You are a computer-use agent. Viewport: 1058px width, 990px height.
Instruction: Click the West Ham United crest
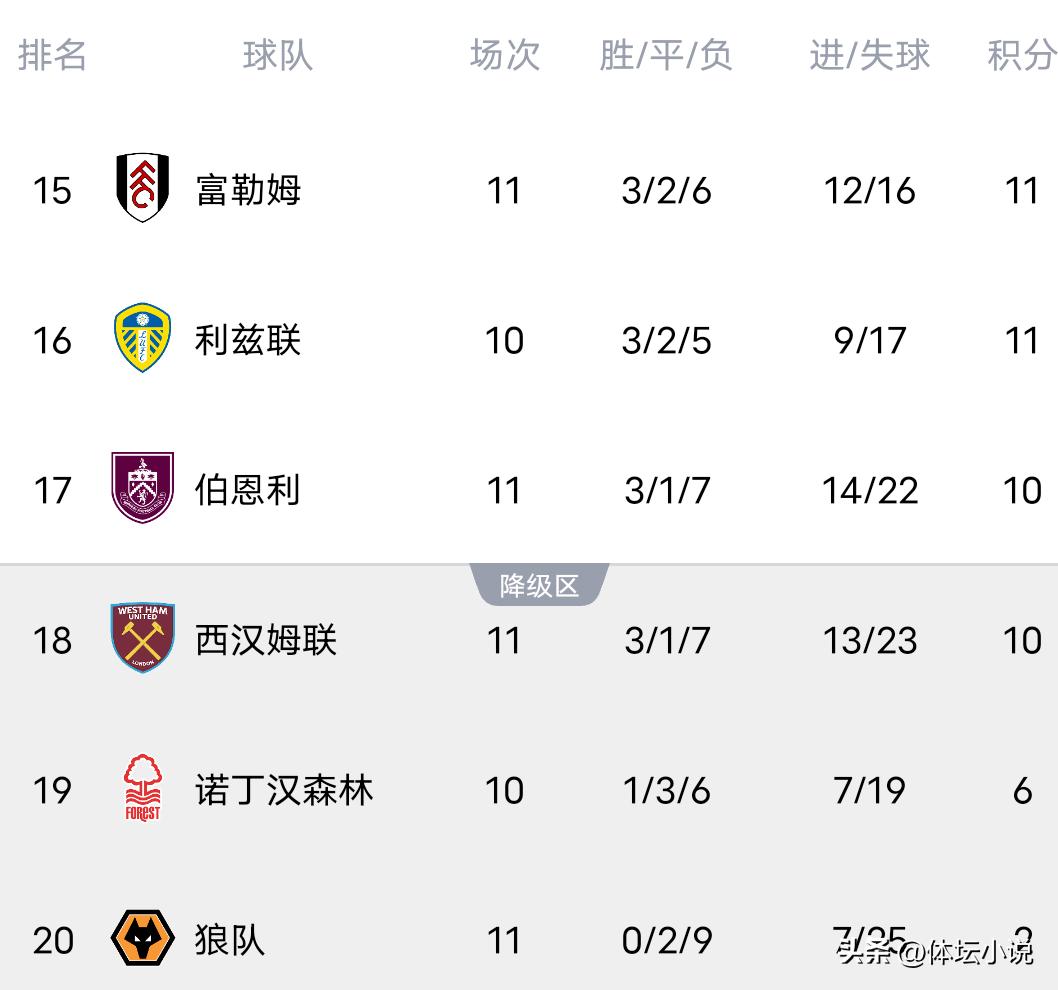(x=142, y=638)
